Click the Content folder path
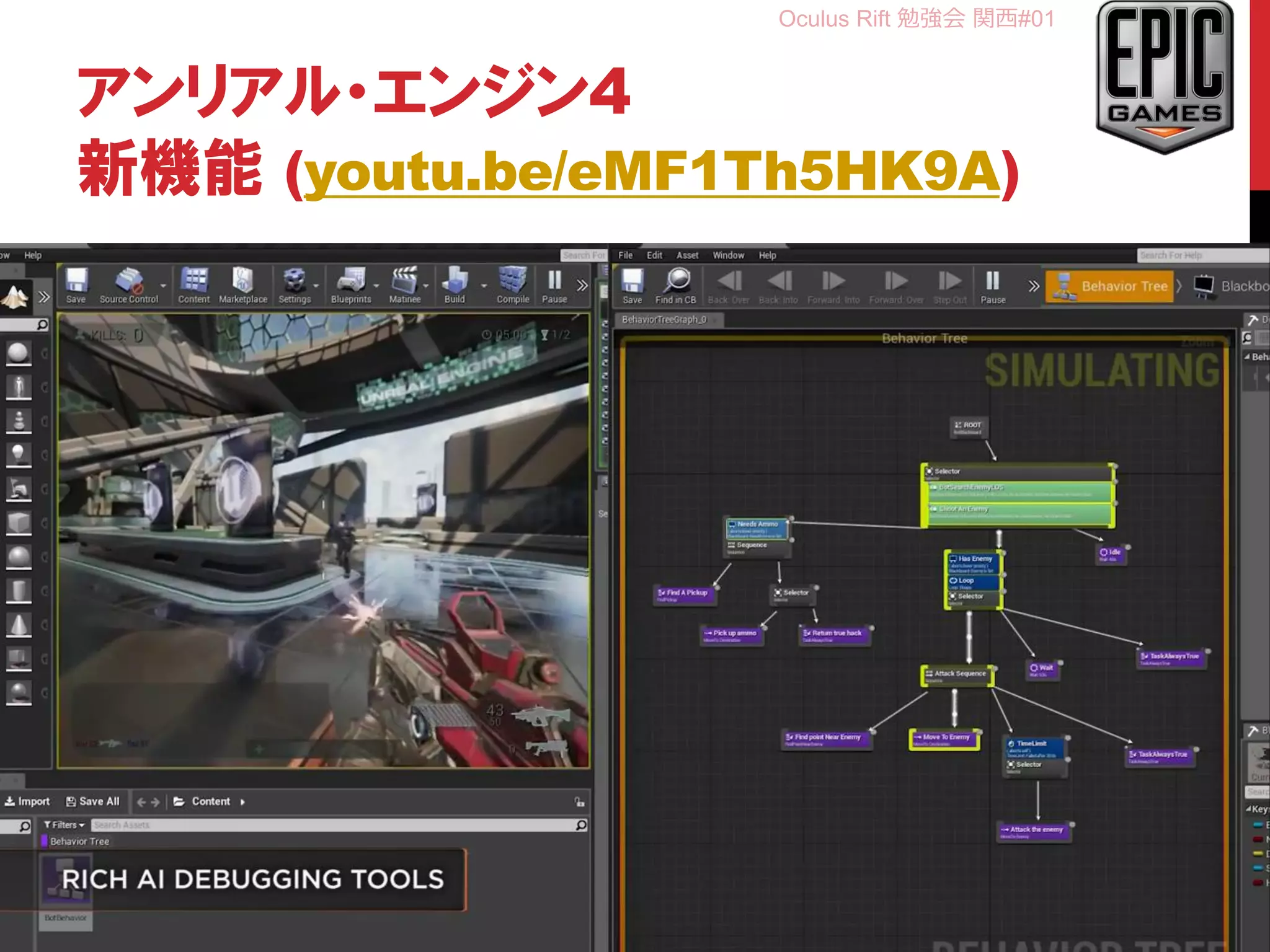Viewport: 1270px width, 952px height. point(211,801)
